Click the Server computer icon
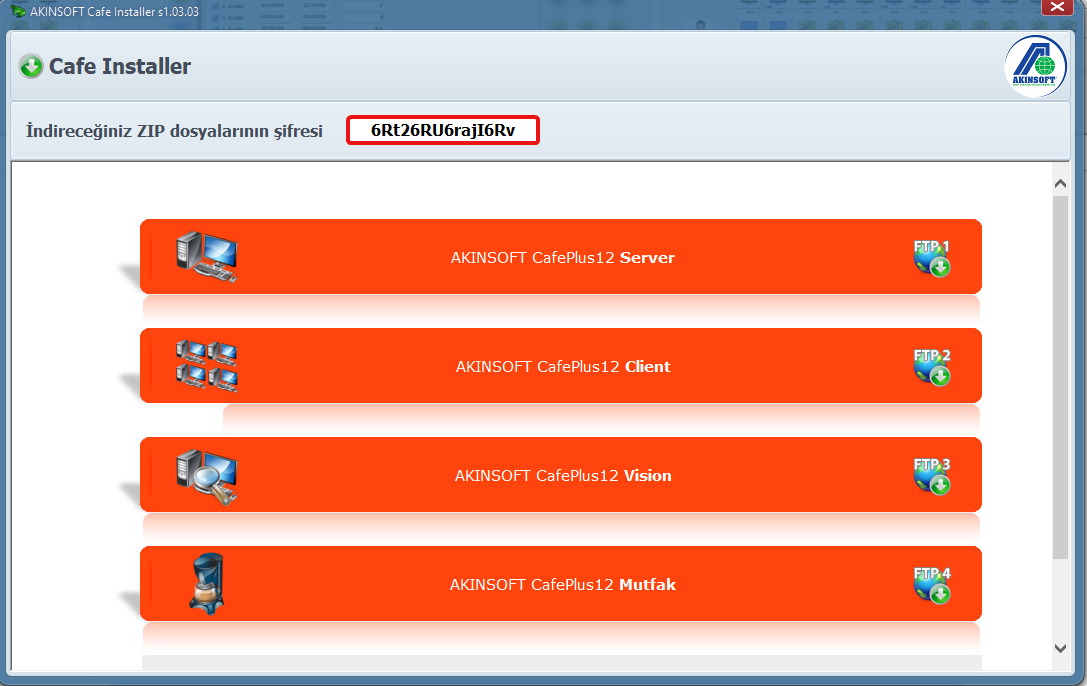The image size is (1087, 686). coord(207,257)
